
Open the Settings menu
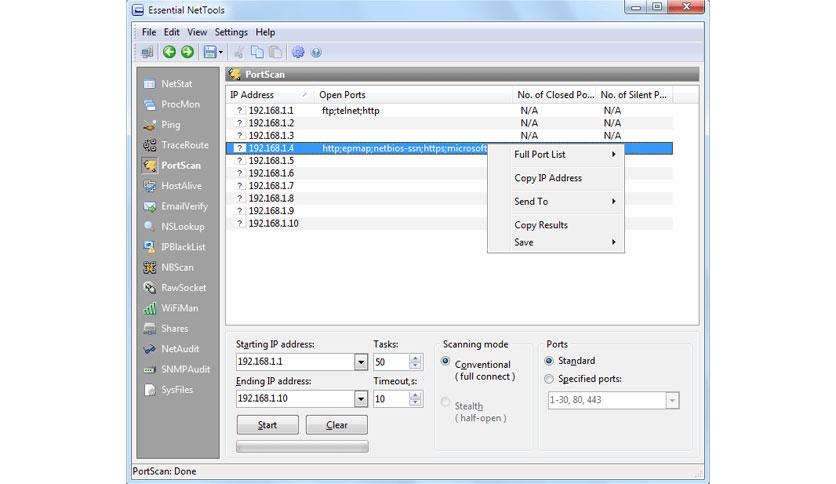pyautogui.click(x=231, y=33)
